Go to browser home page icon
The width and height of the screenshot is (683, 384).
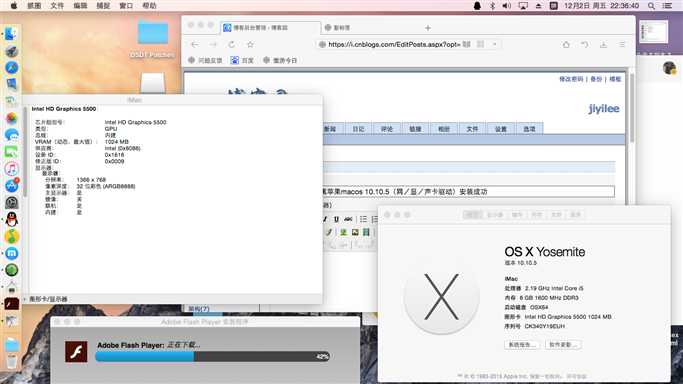click(566, 44)
